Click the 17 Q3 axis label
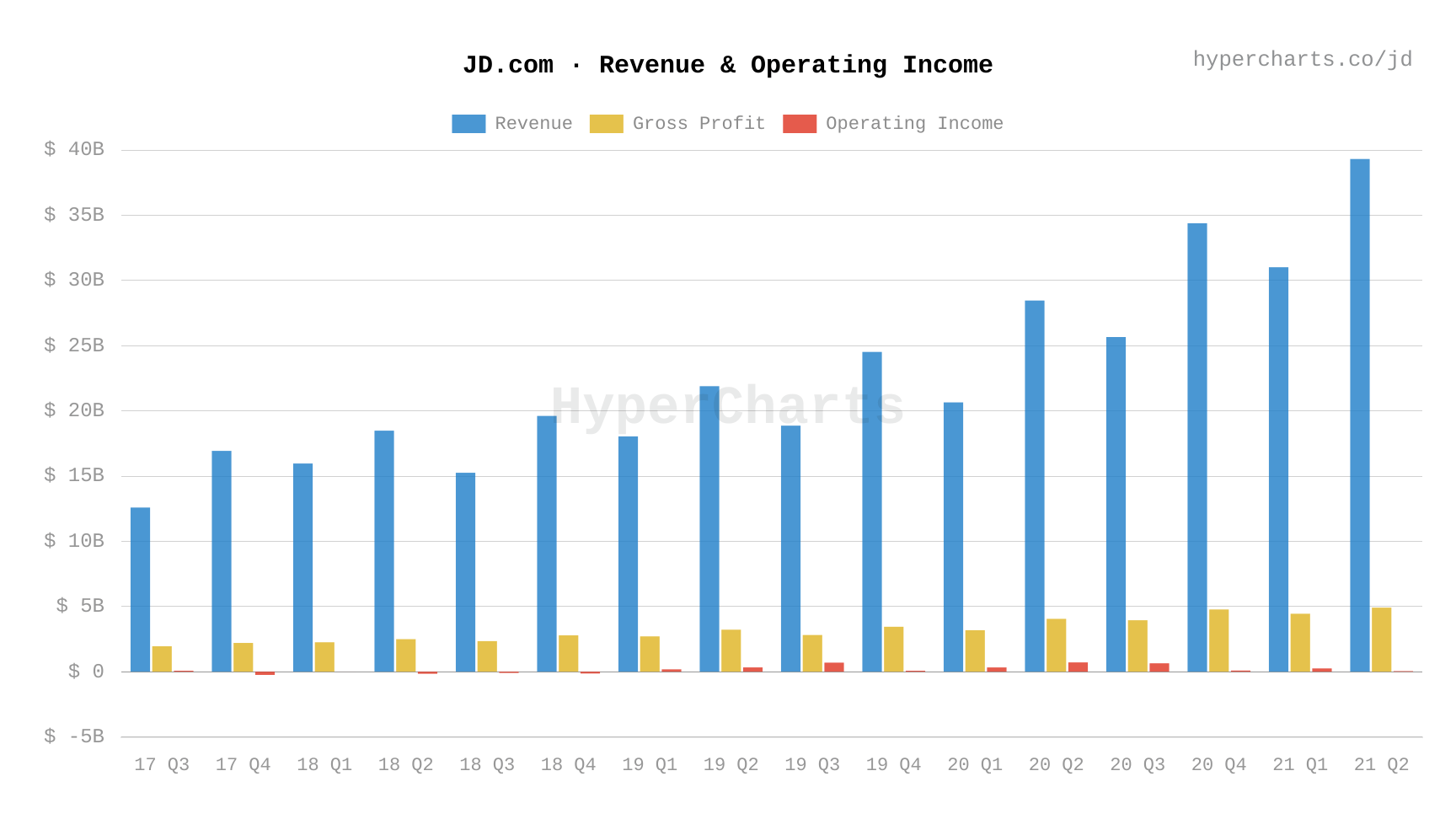This screenshot has height=819, width=1456. pos(163,764)
